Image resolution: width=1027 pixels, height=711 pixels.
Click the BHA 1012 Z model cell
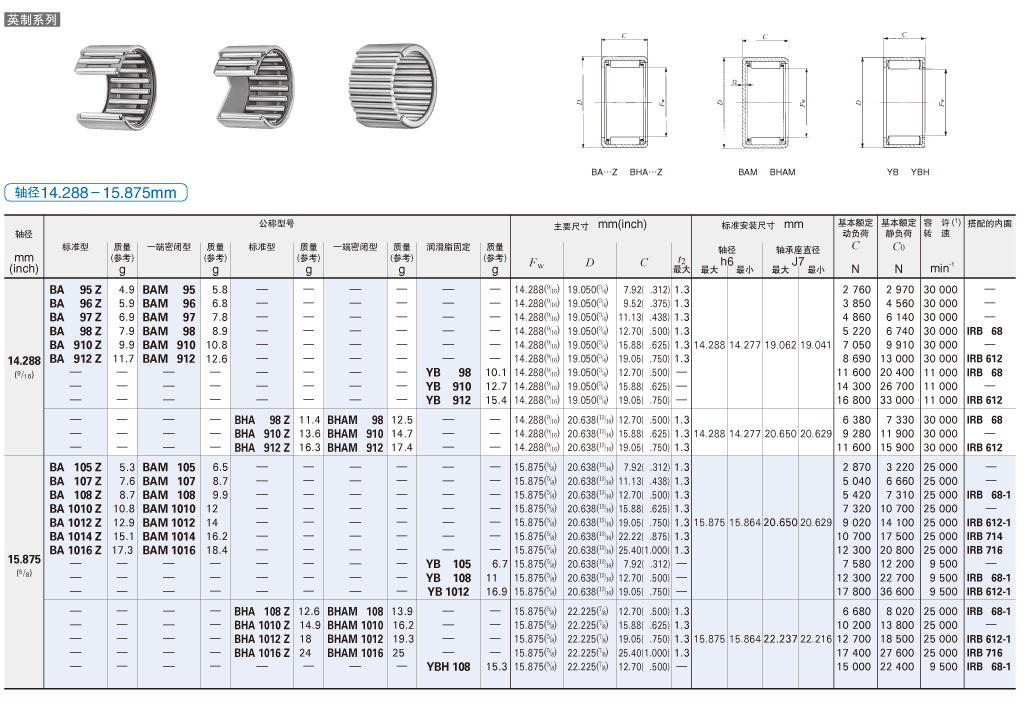262,639
